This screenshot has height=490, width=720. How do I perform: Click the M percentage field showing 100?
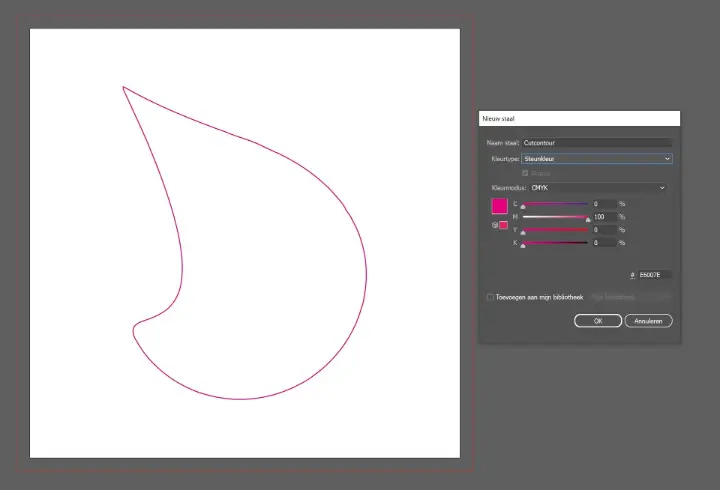[604, 217]
